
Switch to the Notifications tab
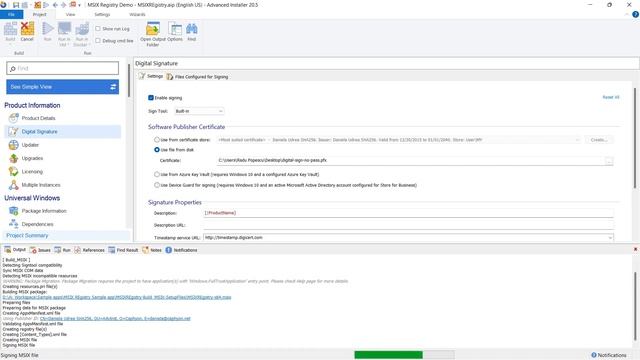[x=181, y=250]
